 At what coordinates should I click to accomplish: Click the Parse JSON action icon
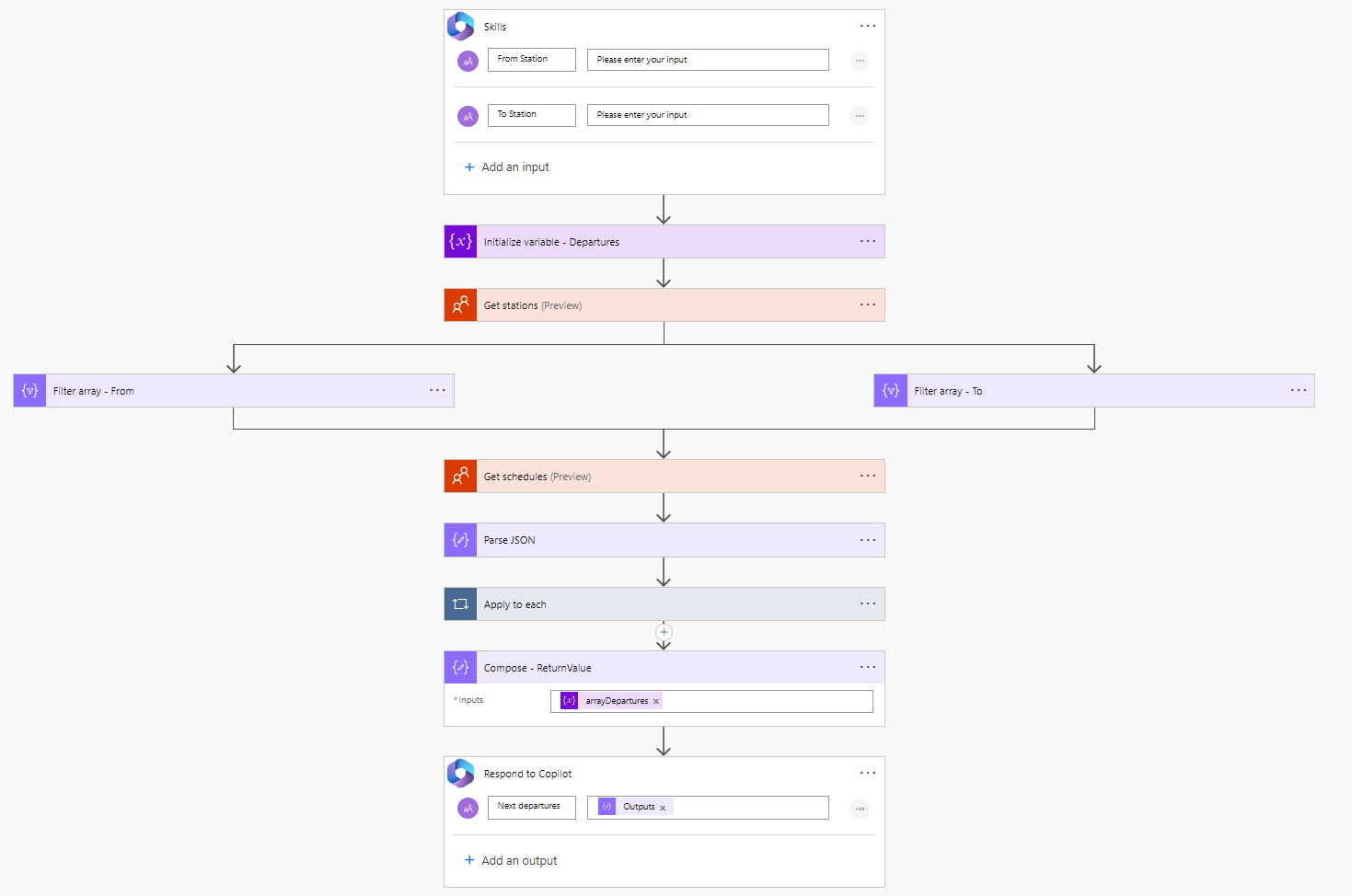[460, 540]
